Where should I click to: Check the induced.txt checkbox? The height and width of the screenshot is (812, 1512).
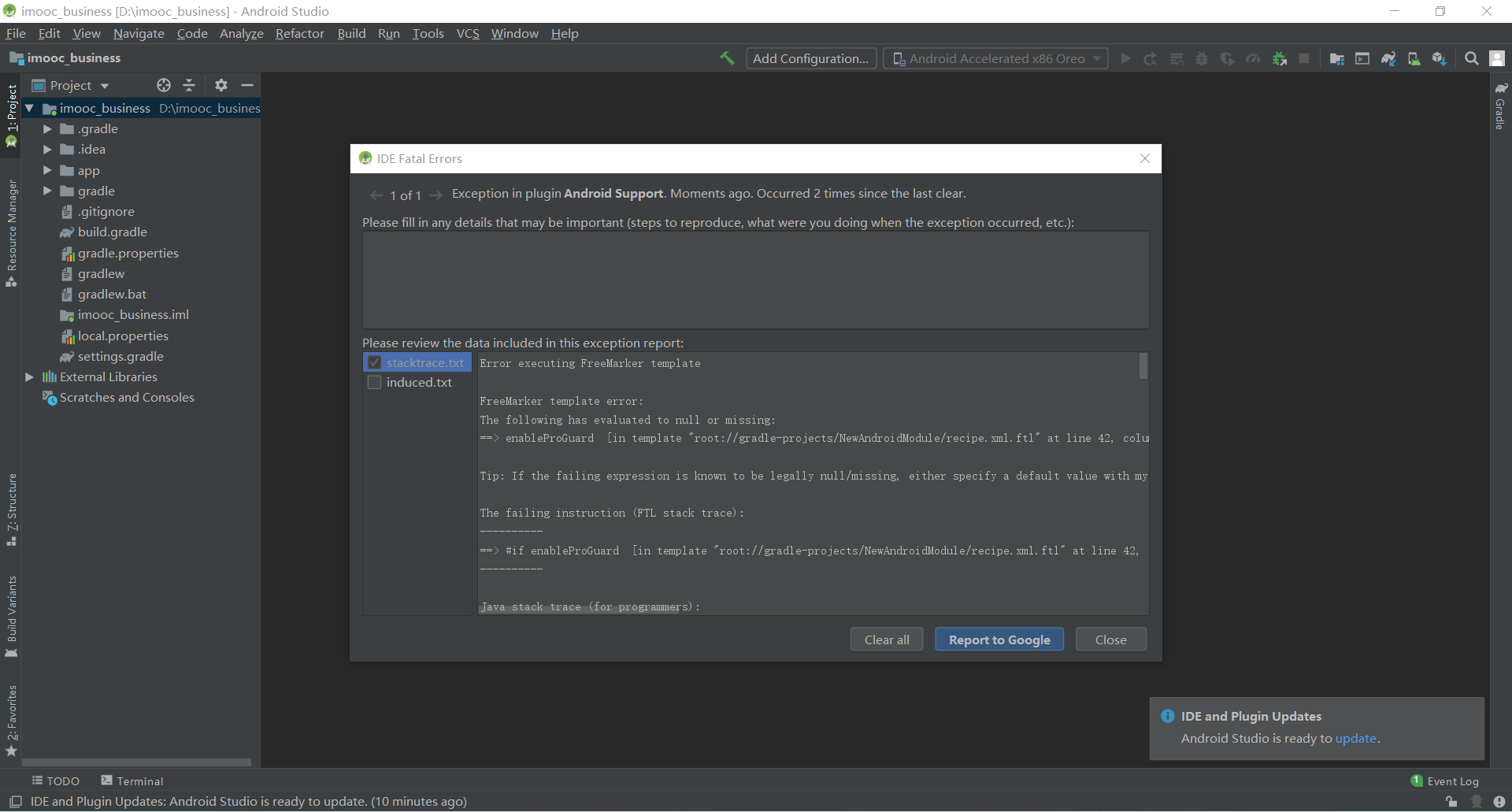(375, 383)
